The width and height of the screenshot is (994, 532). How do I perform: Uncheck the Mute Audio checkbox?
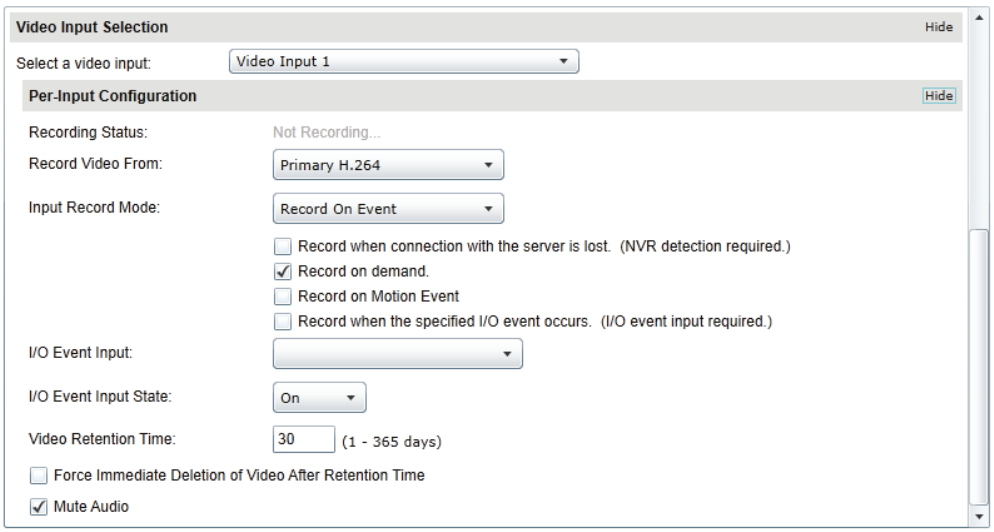38,507
